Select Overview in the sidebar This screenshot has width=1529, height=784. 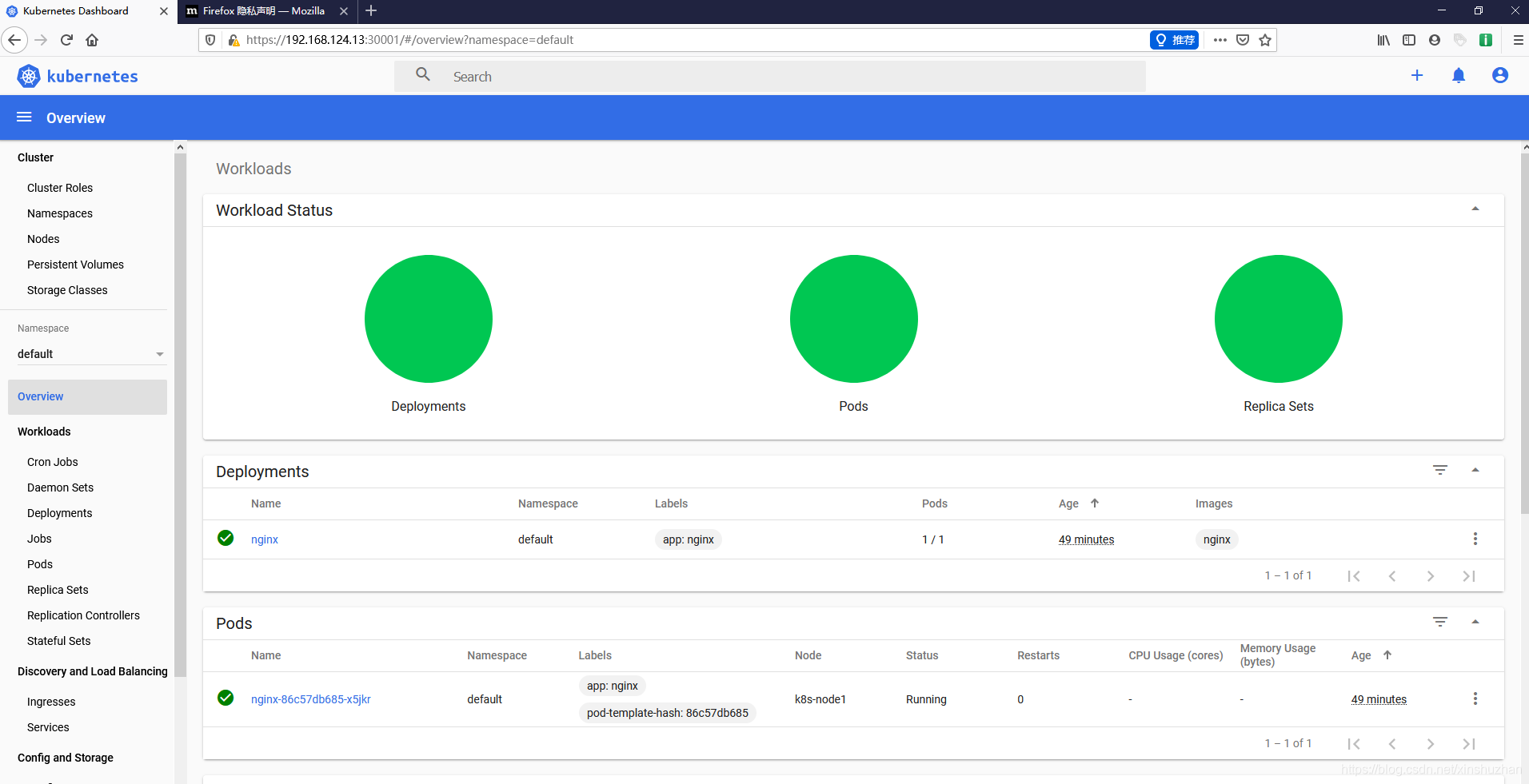pos(87,396)
